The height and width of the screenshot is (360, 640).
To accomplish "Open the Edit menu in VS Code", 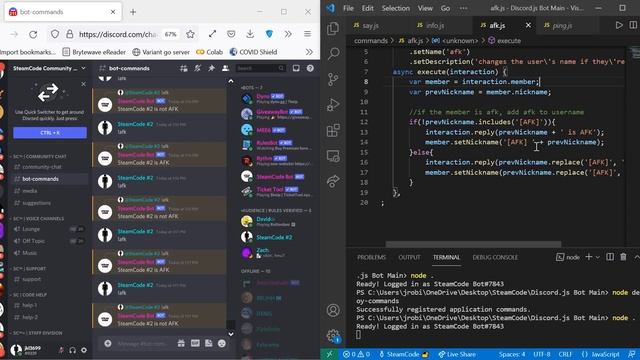I will (x=367, y=8).
